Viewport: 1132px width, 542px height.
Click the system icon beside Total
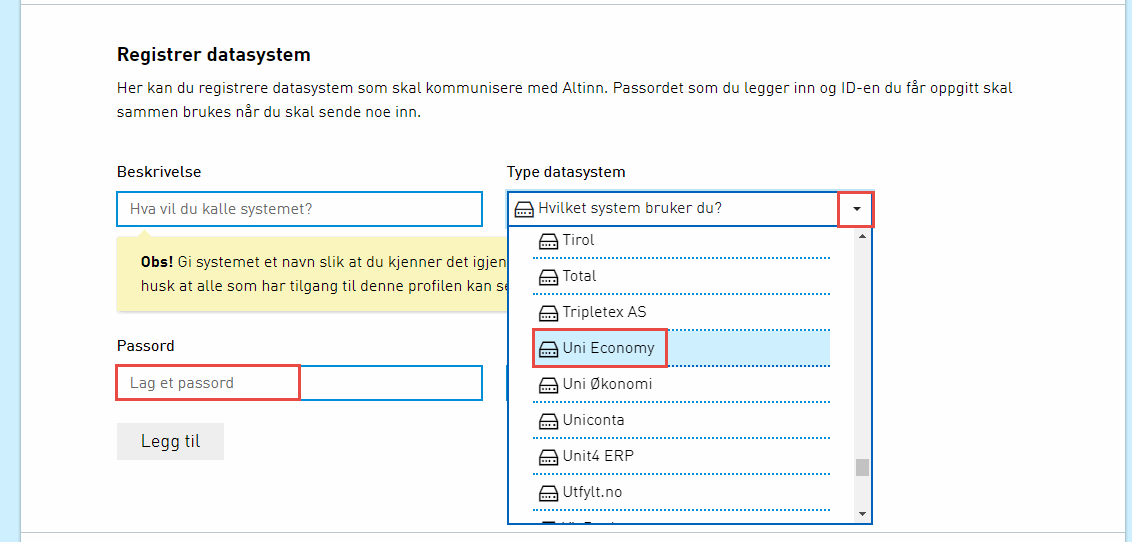click(x=548, y=277)
